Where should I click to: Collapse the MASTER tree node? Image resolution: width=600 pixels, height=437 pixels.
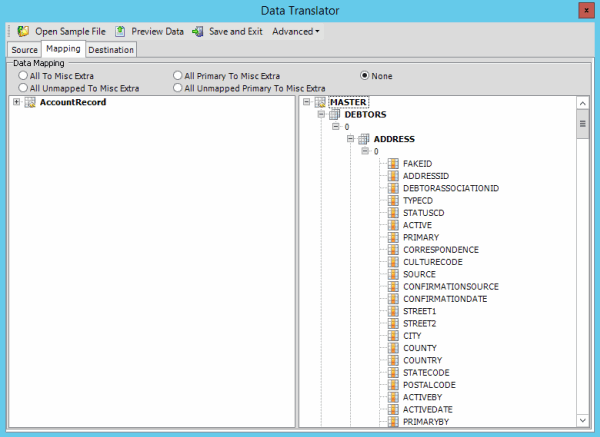pyautogui.click(x=306, y=102)
